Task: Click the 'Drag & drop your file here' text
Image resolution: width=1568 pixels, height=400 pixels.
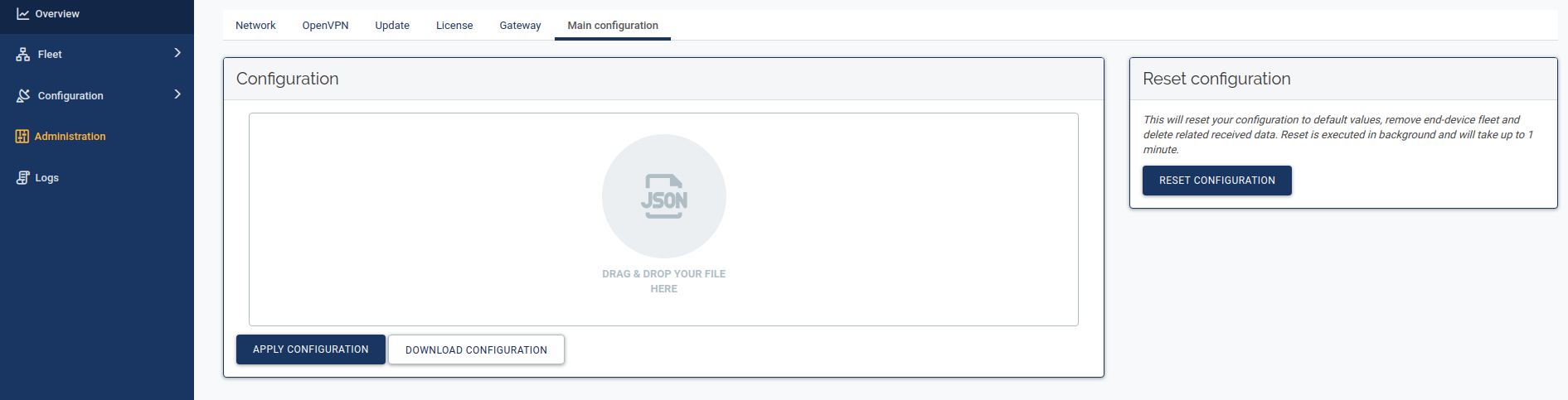Action: 663,282
